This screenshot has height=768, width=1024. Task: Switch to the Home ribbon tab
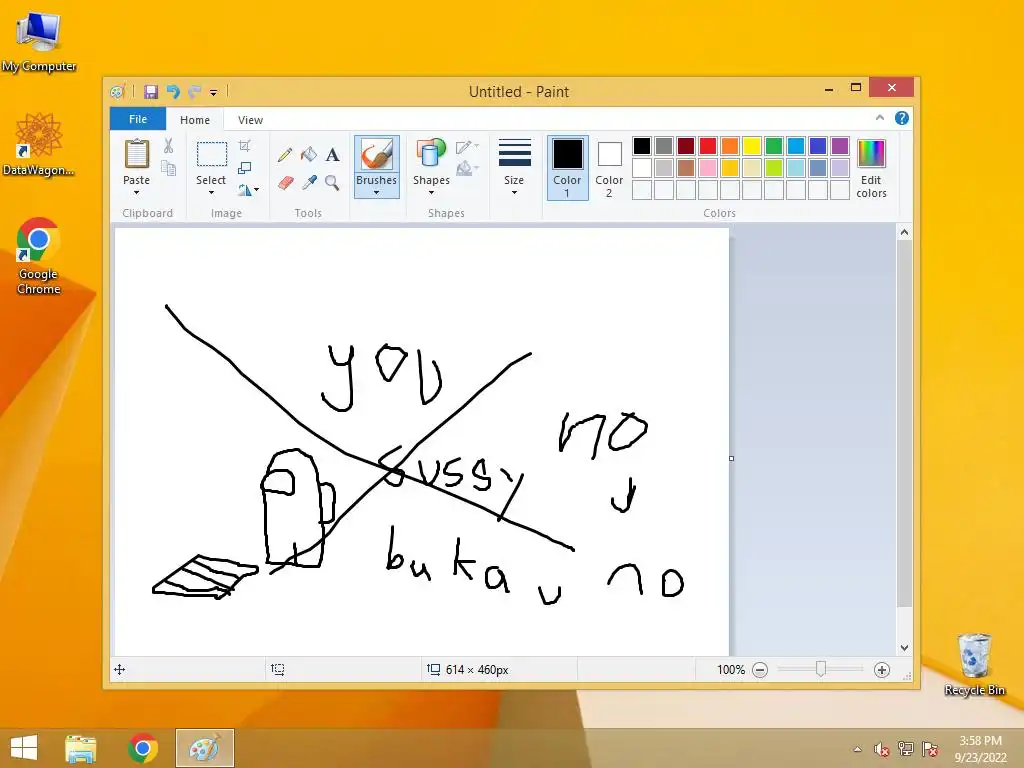coord(195,120)
